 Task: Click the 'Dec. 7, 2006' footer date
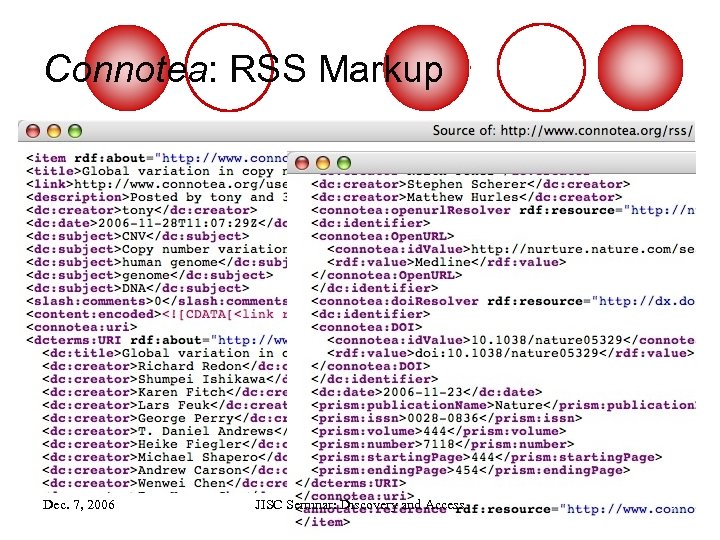[79, 505]
